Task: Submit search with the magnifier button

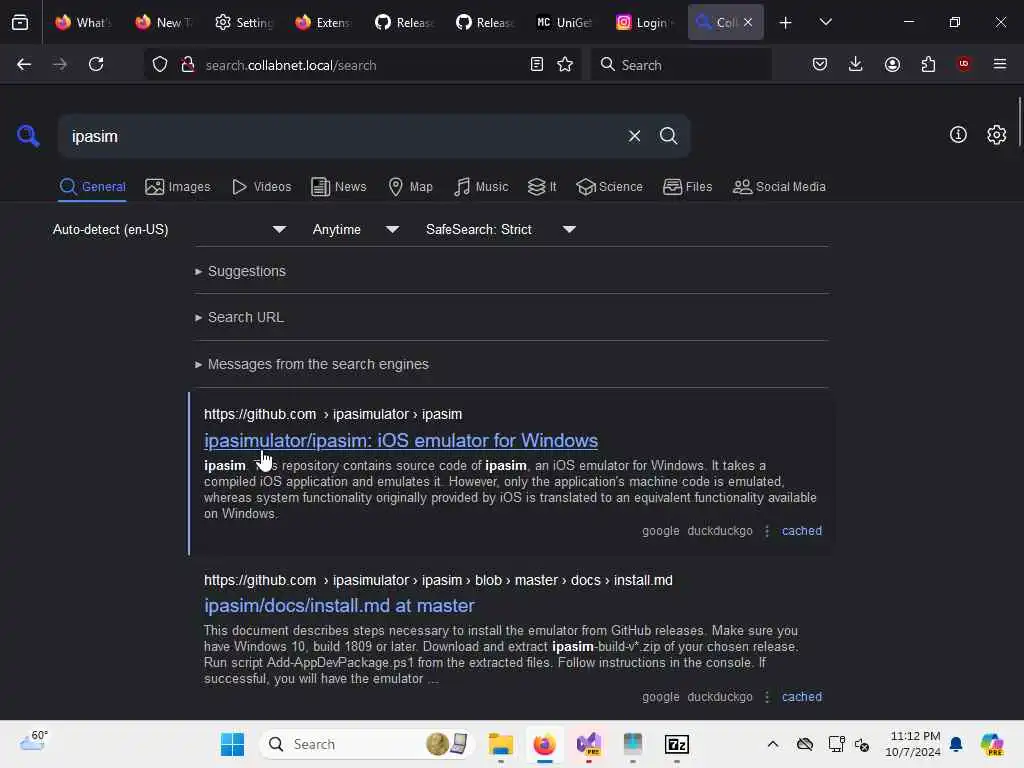Action: click(x=668, y=136)
